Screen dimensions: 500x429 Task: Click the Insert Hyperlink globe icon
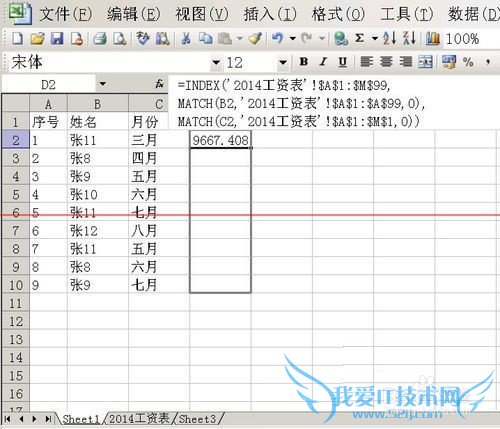tap(341, 39)
